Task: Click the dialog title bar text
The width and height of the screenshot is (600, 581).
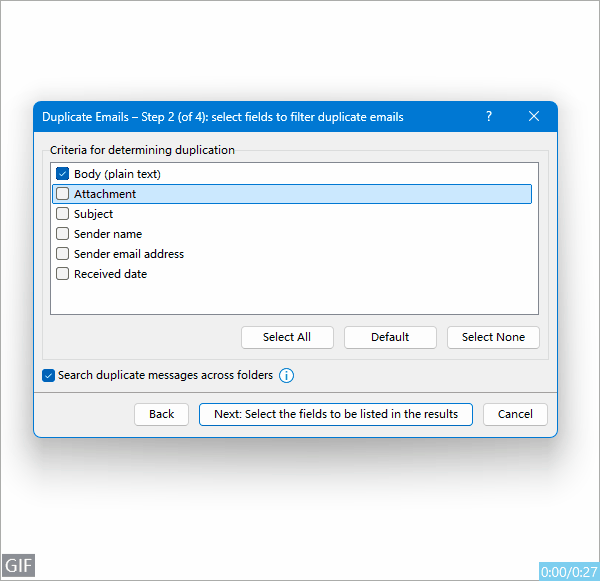Action: coord(222,117)
